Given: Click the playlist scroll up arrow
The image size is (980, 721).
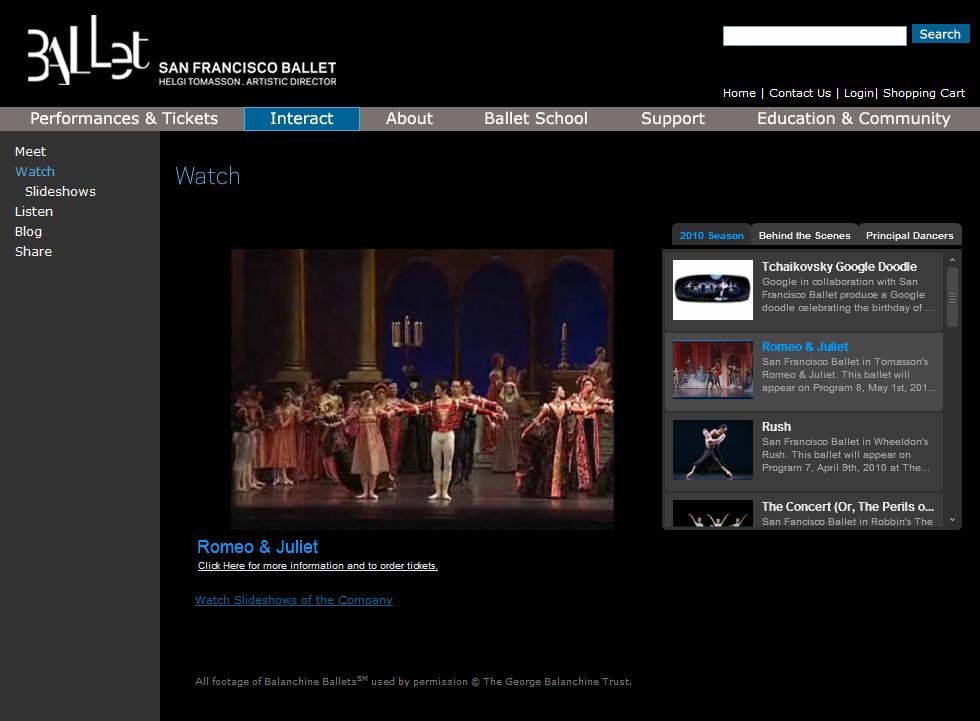Looking at the screenshot, I should (x=952, y=260).
